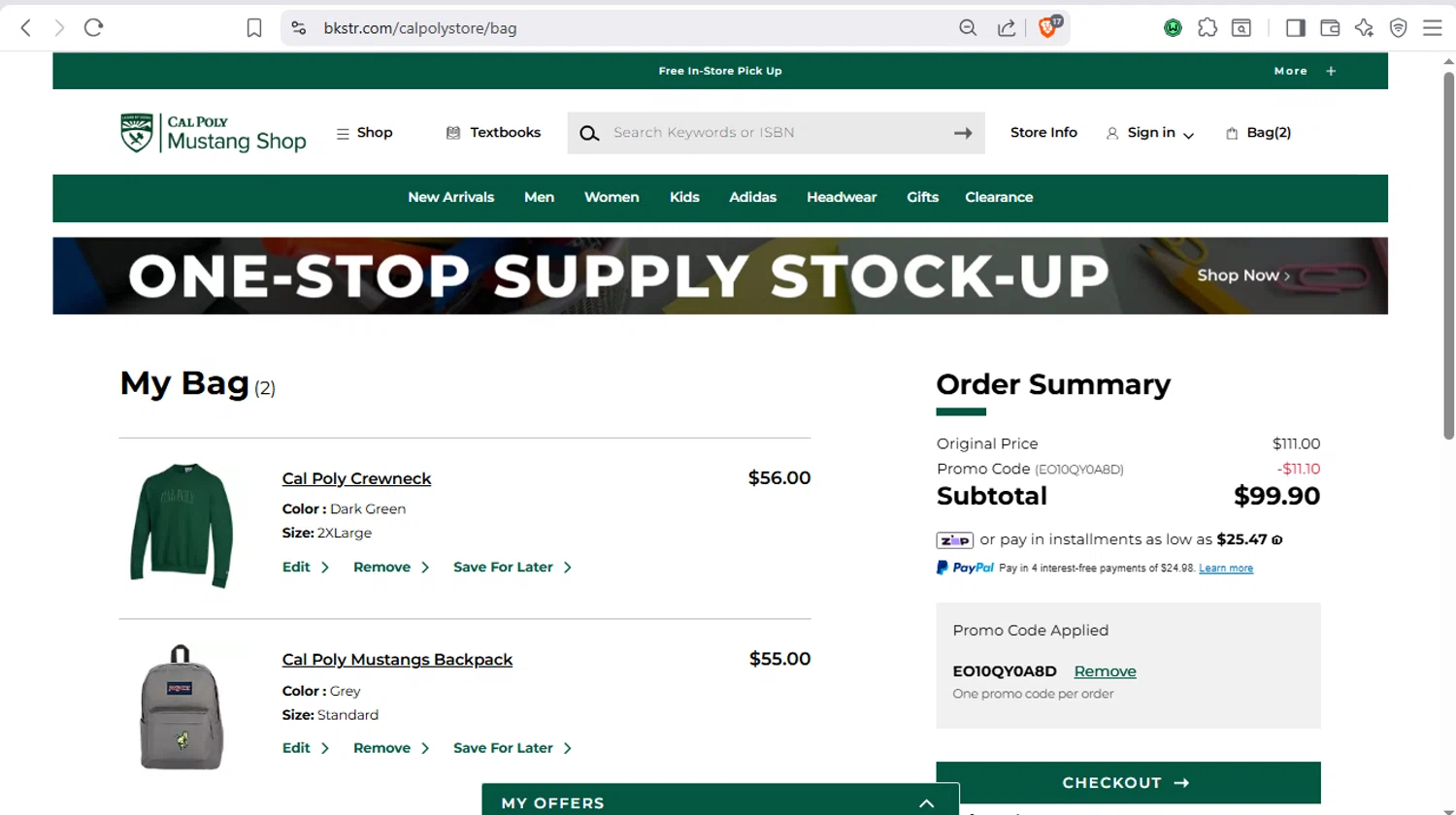Open the Bag(2) shopping bag
The image size is (1456, 815).
point(1258,133)
